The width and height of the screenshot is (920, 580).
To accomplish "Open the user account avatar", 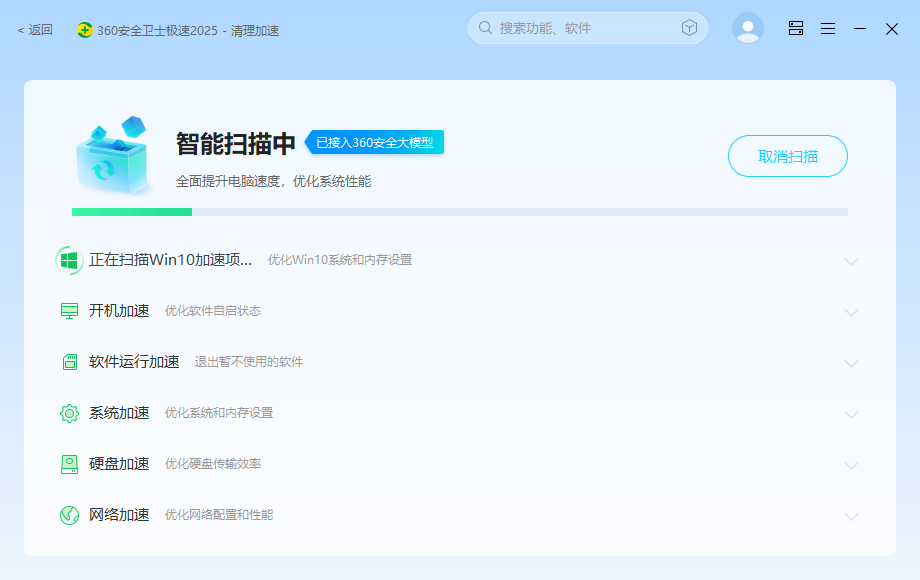I will [x=748, y=28].
